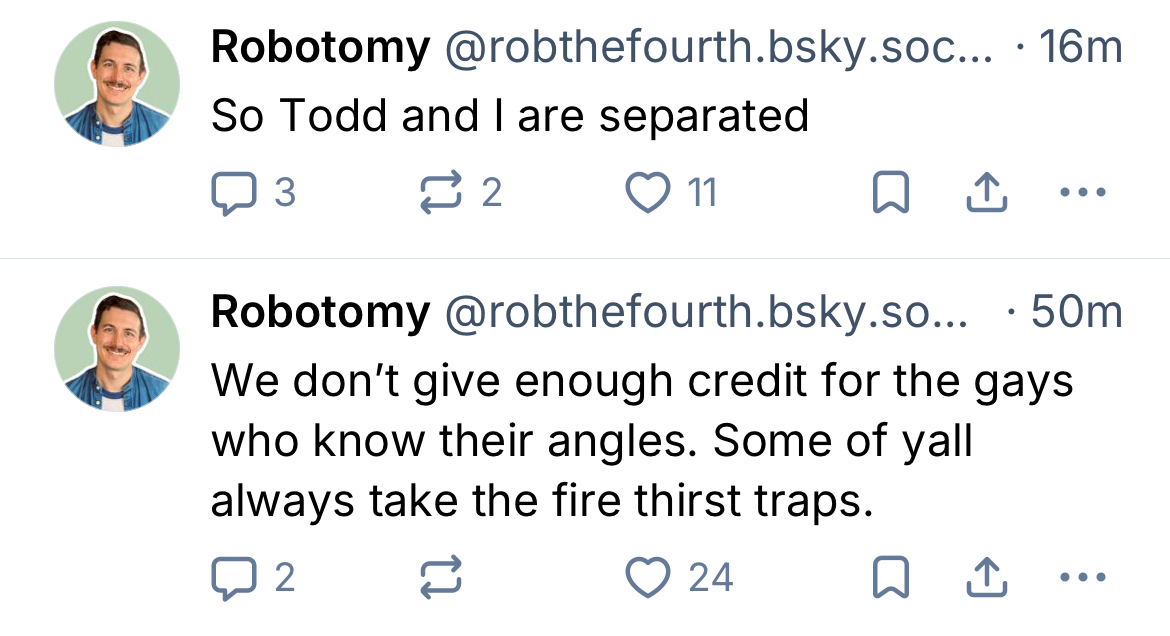Image resolution: width=1170 pixels, height=636 pixels.
Task: Like the "Todd and I are separated" post
Action: pyautogui.click(x=646, y=193)
